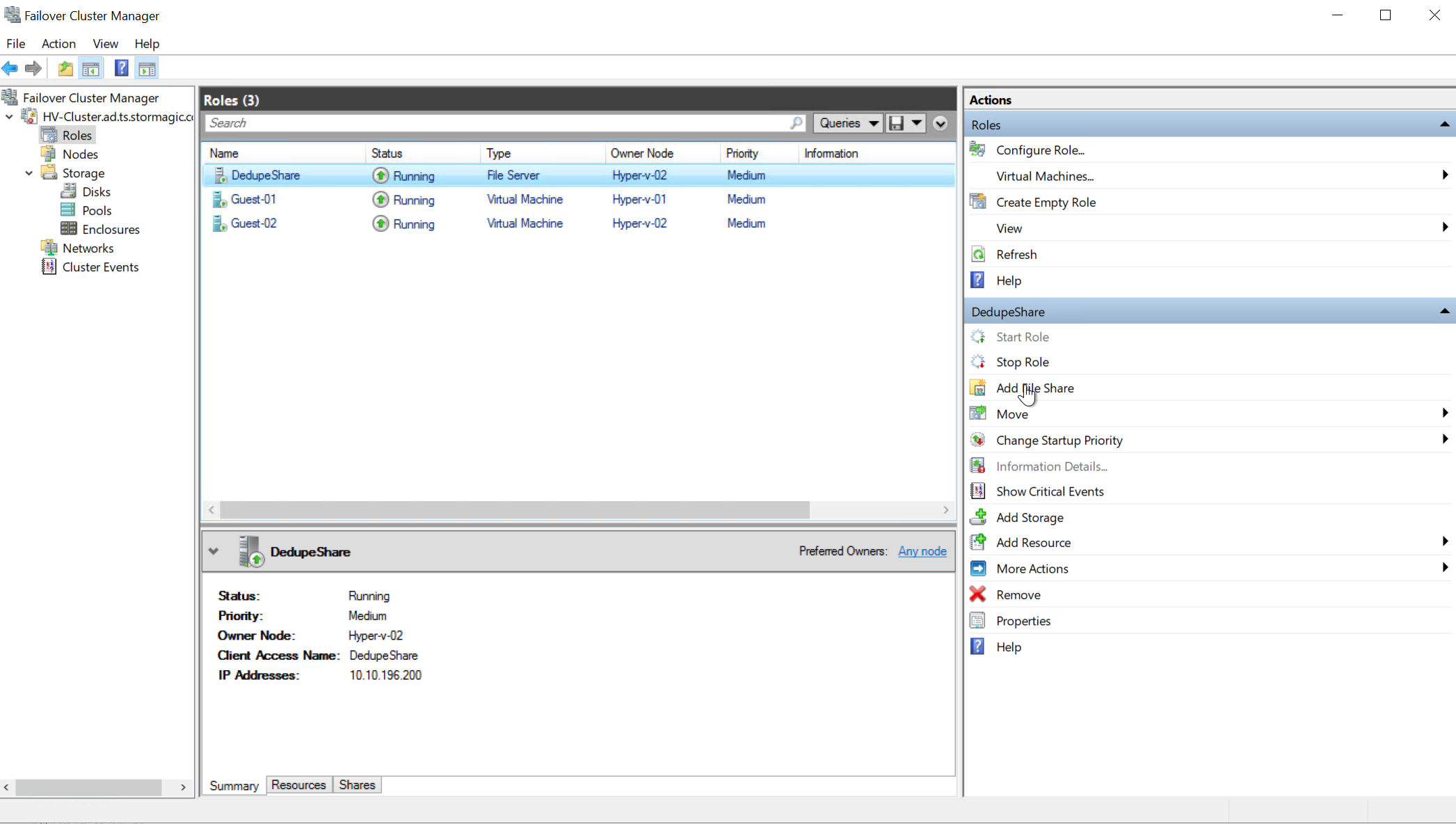Click the red Remove X icon
Screen dimensions: 1456x824
(x=977, y=594)
